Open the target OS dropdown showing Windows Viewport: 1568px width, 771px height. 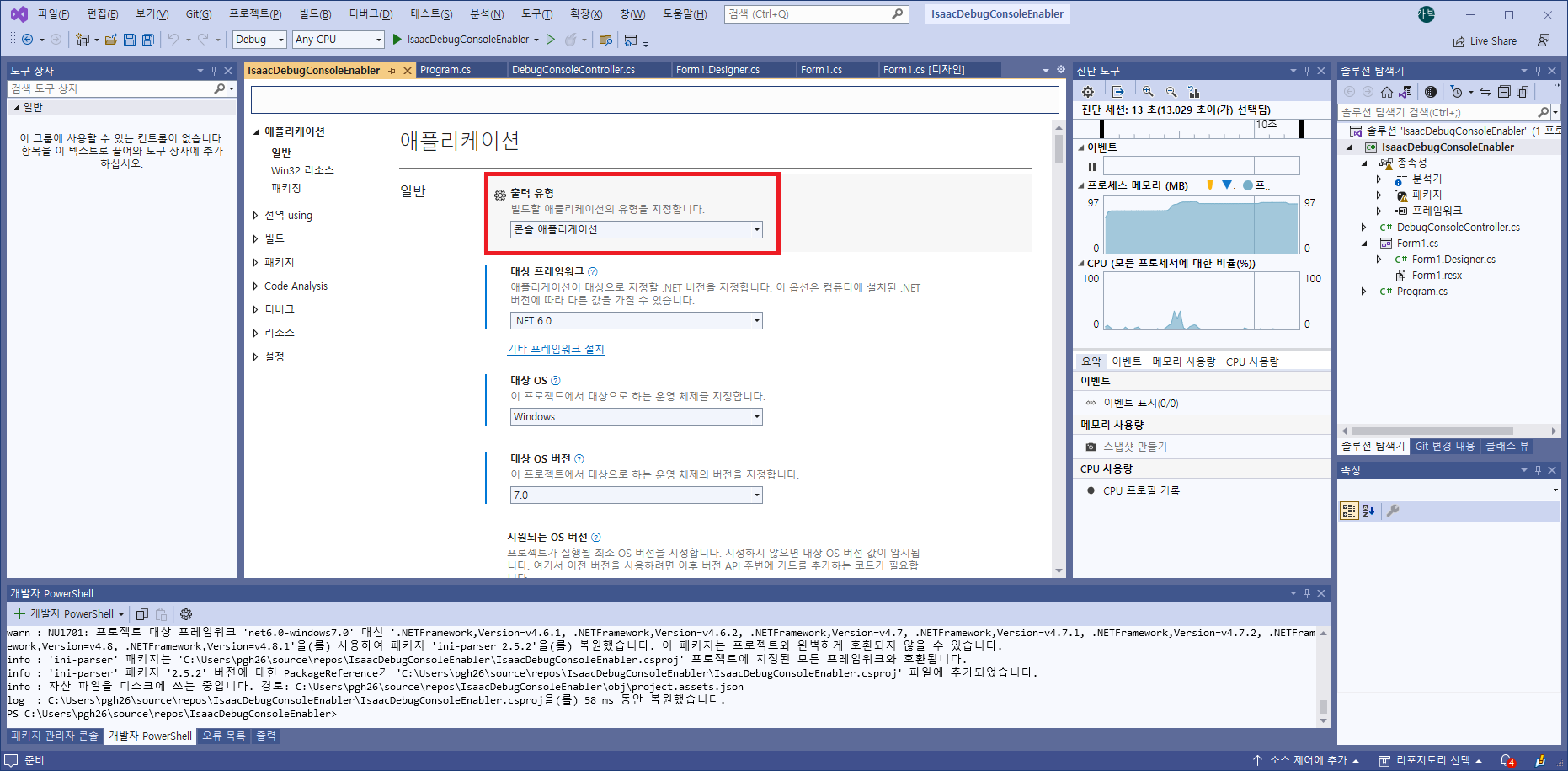[637, 417]
